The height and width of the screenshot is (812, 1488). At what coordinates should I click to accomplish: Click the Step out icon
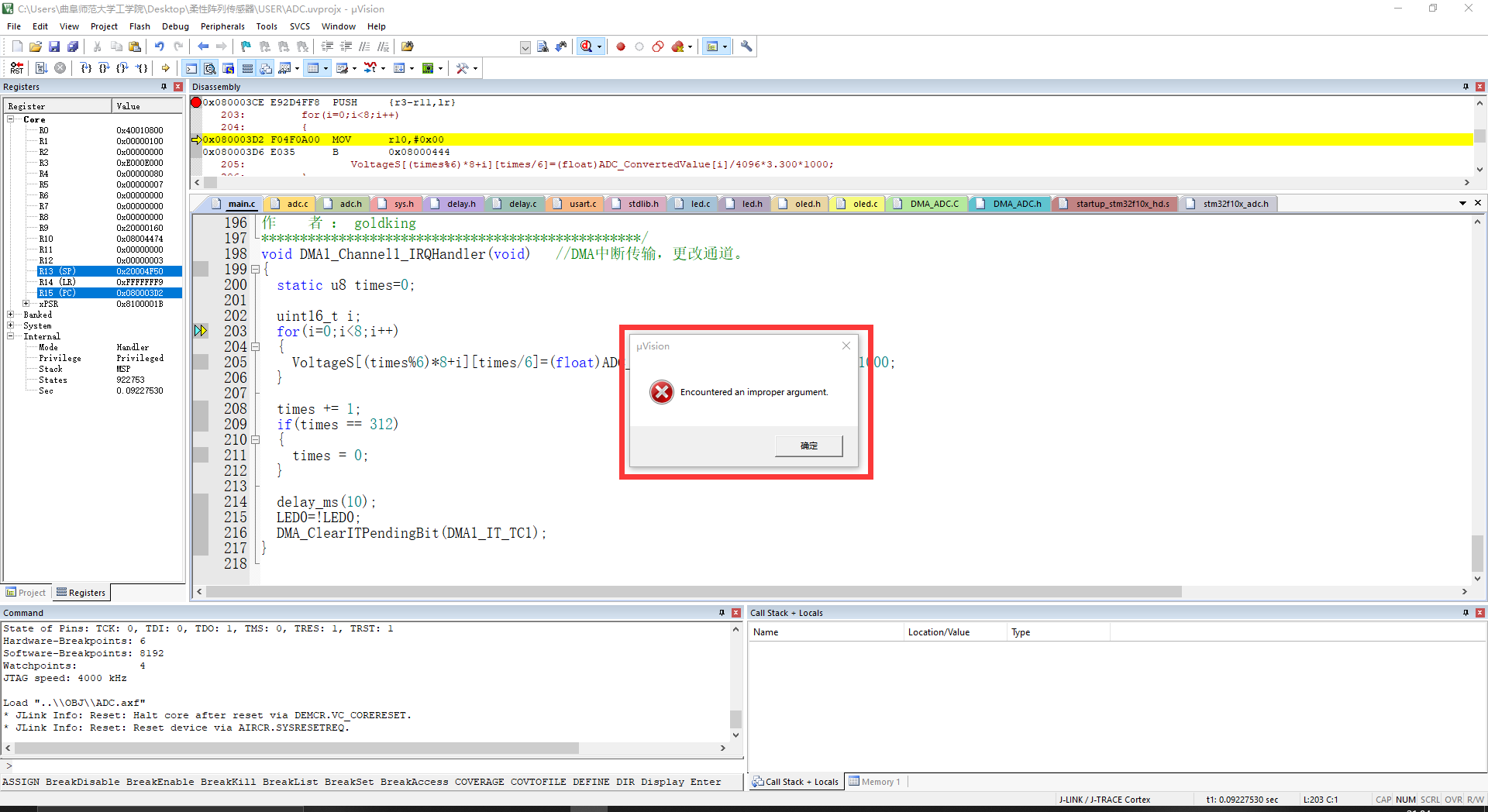pyautogui.click(x=123, y=68)
